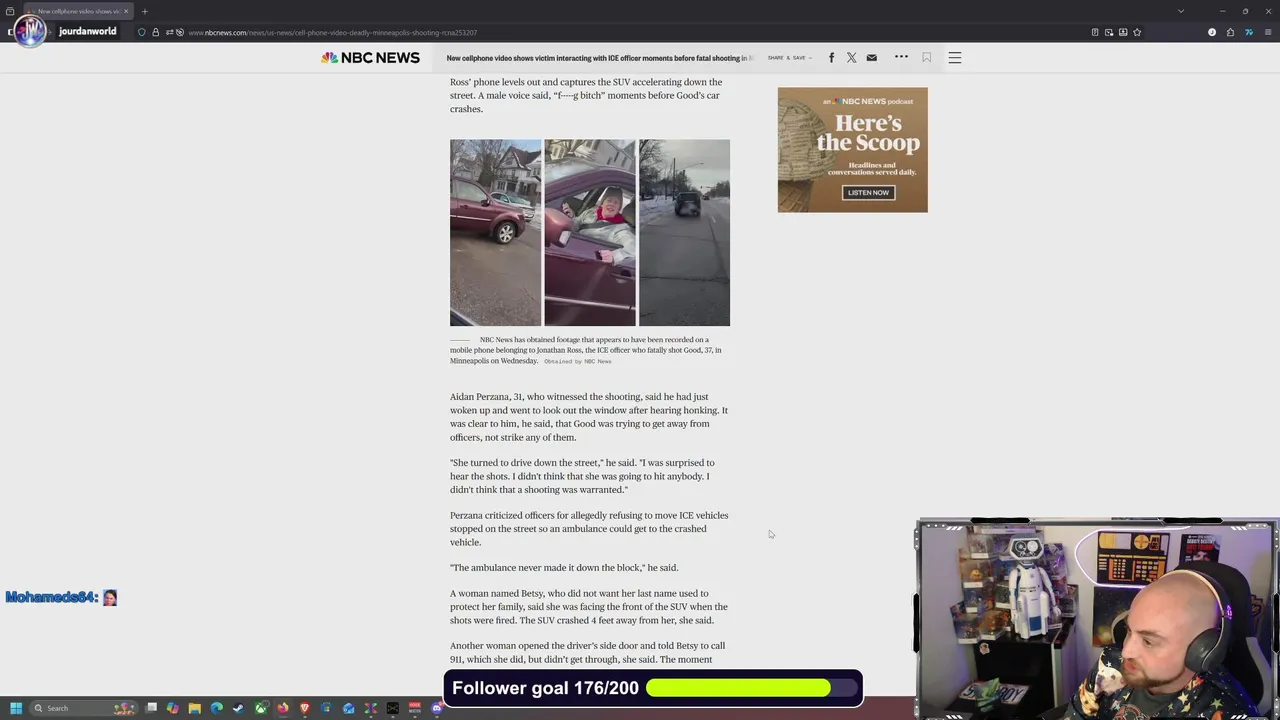This screenshot has height=720, width=1280.
Task: Click the SHARE & SAVE label
Action: (789, 58)
